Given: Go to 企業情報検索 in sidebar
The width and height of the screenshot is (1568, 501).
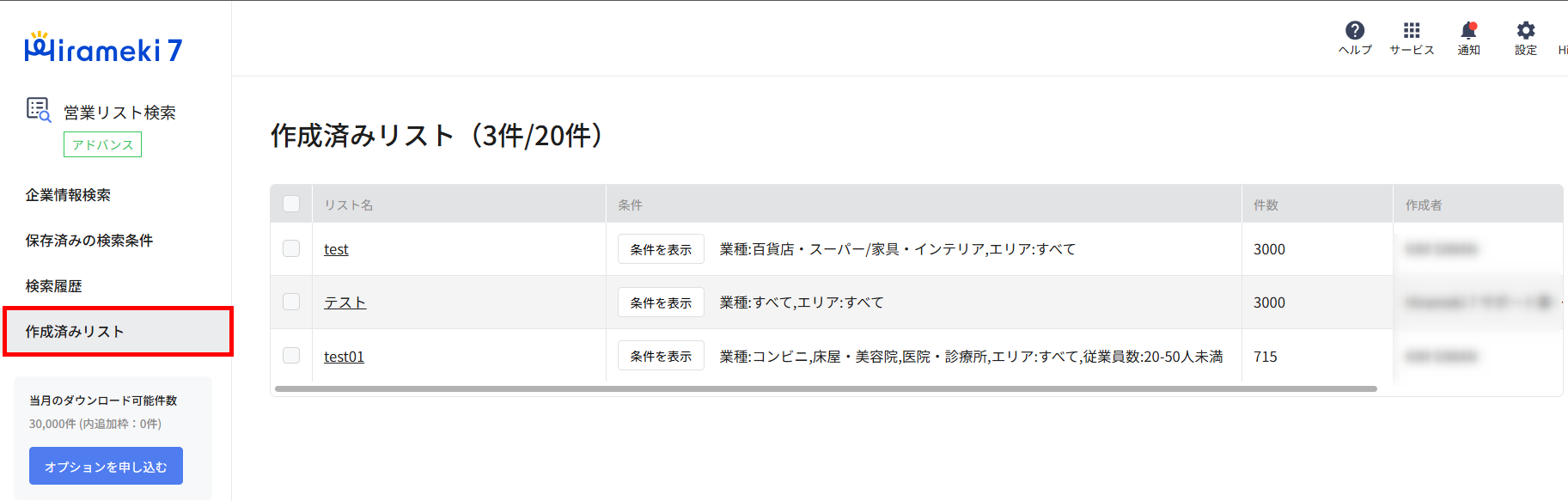Looking at the screenshot, I should coord(68,195).
